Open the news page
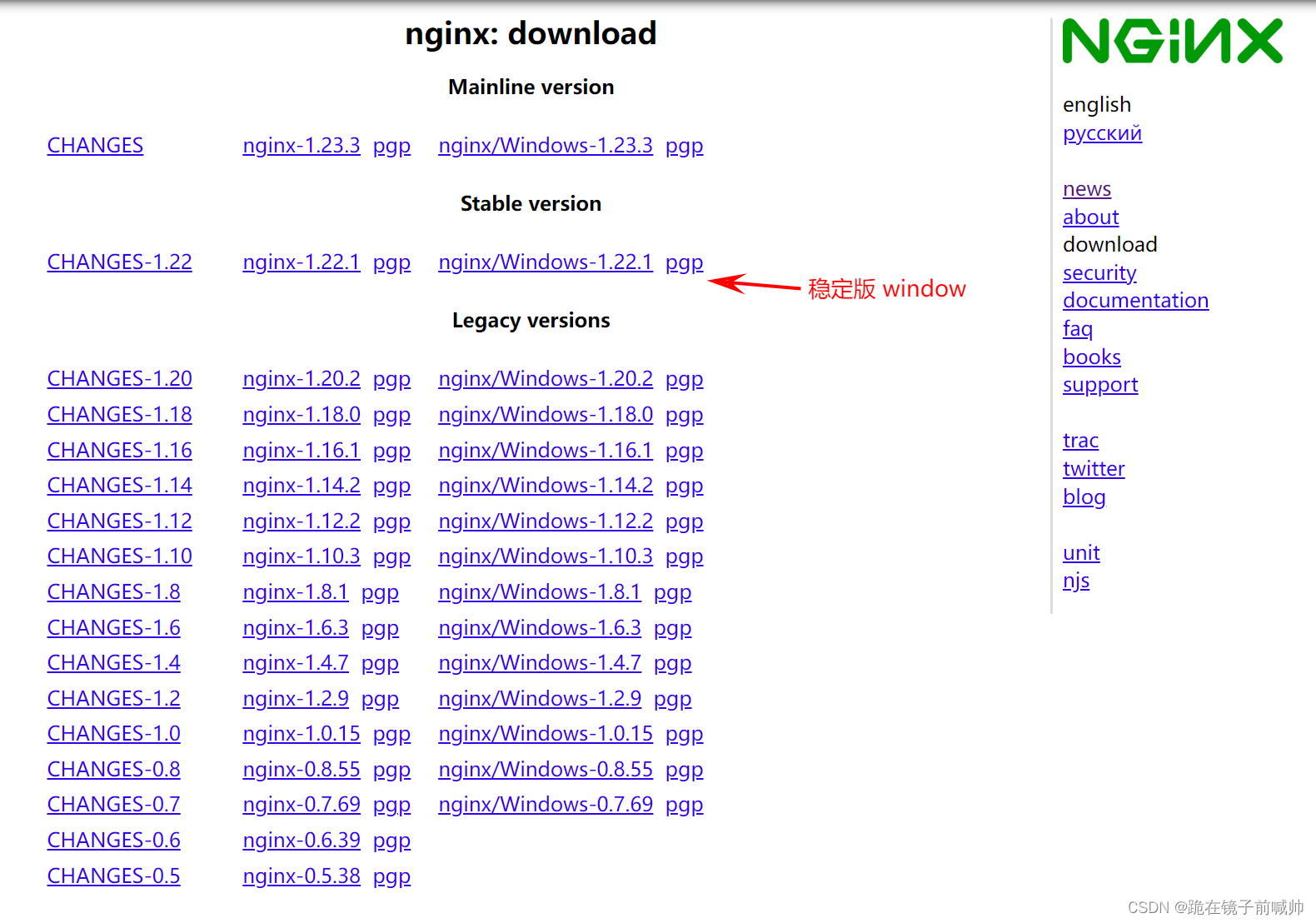Screen dimensions: 1316x923 click(1087, 189)
